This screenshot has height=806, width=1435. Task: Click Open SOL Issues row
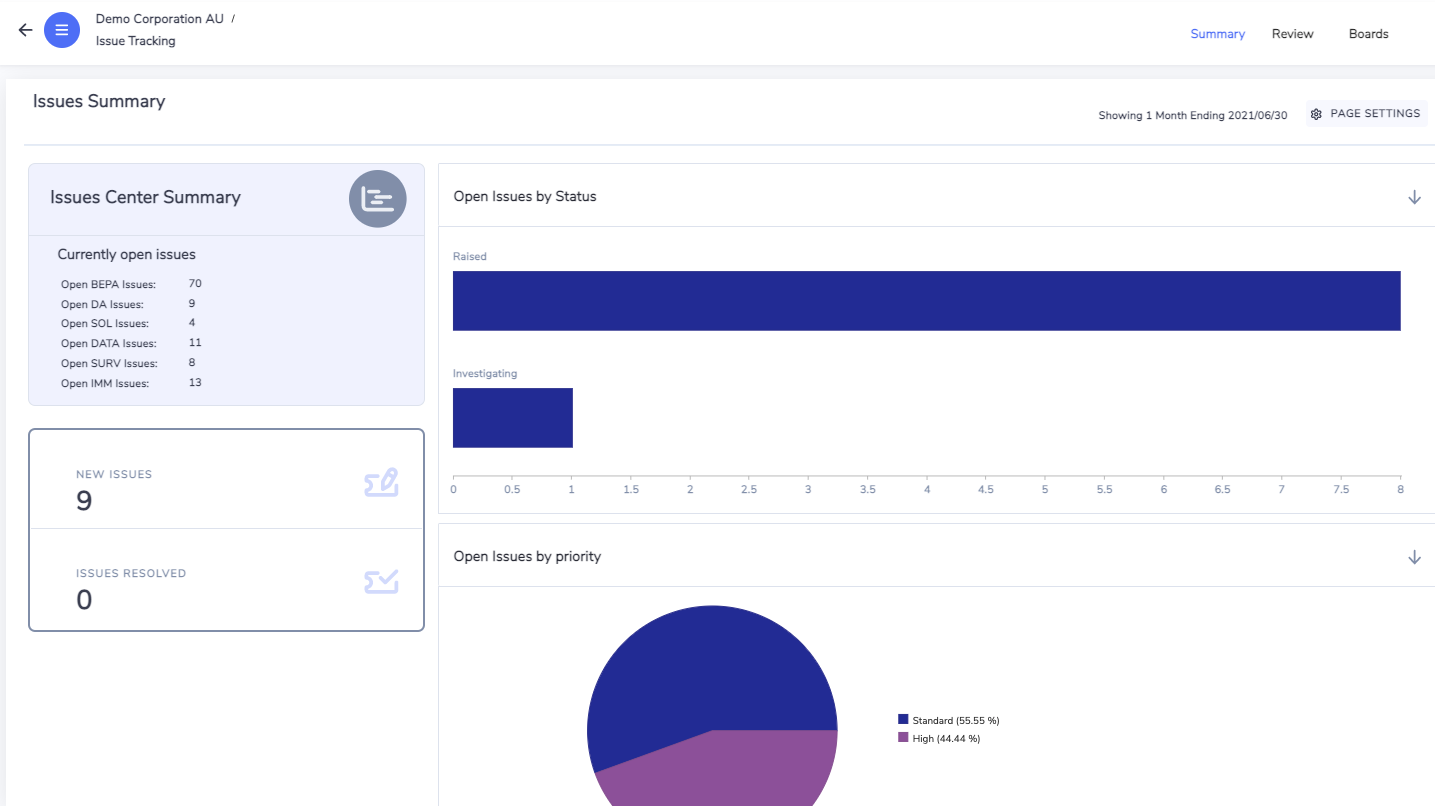pos(128,324)
